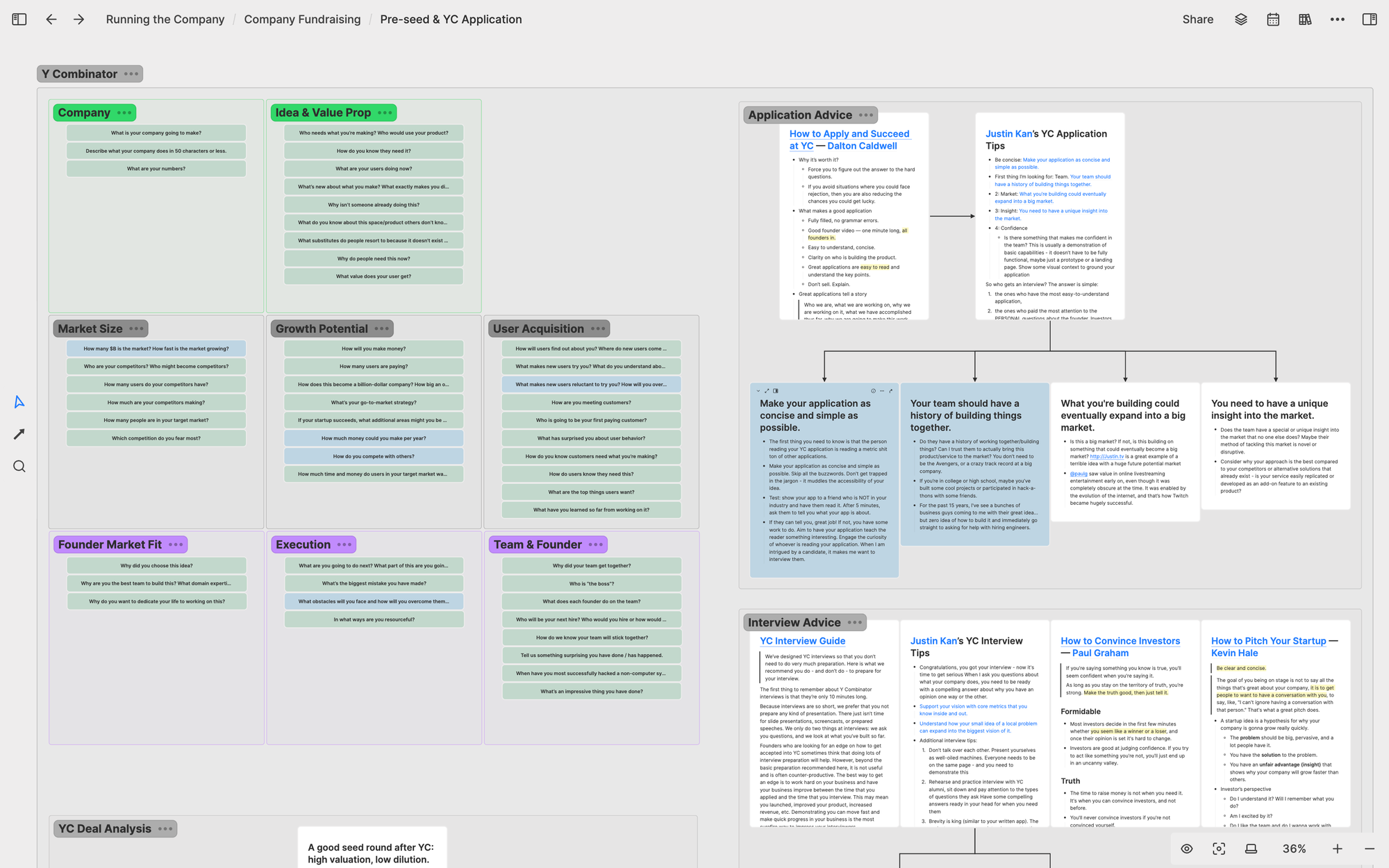Viewport: 1389px width, 868px height.
Task: Open the calendar icon in toolbar
Action: (x=1273, y=19)
